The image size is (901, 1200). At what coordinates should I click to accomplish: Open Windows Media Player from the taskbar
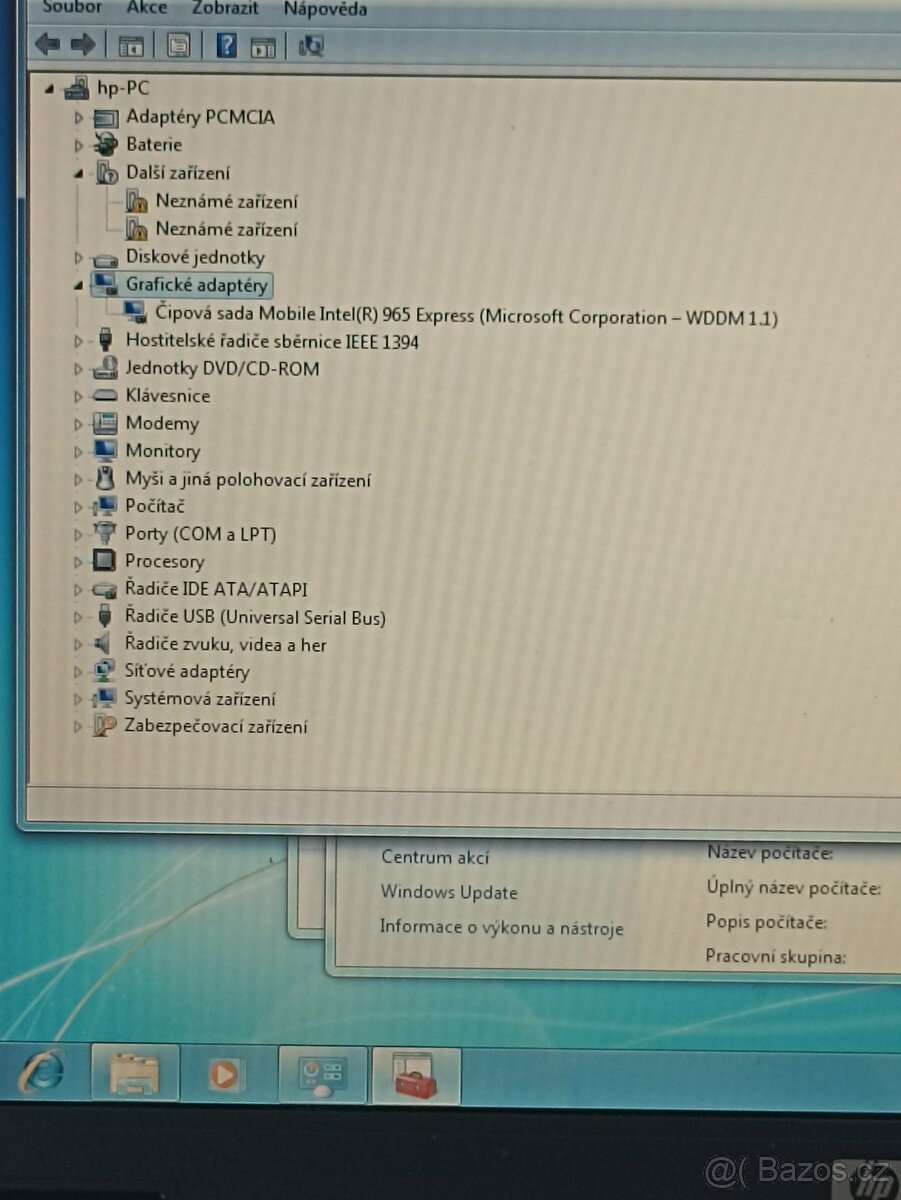point(226,1074)
